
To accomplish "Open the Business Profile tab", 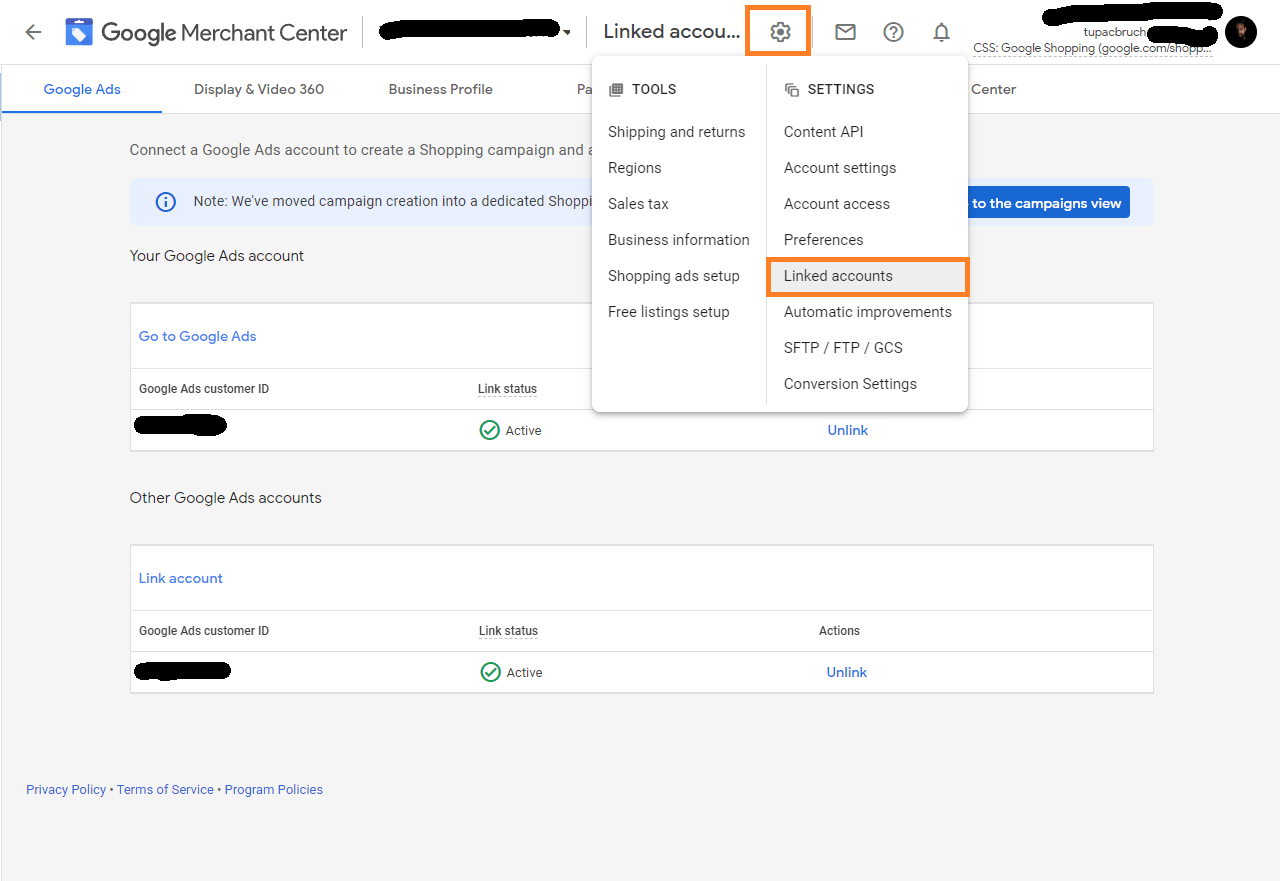I will (x=440, y=89).
